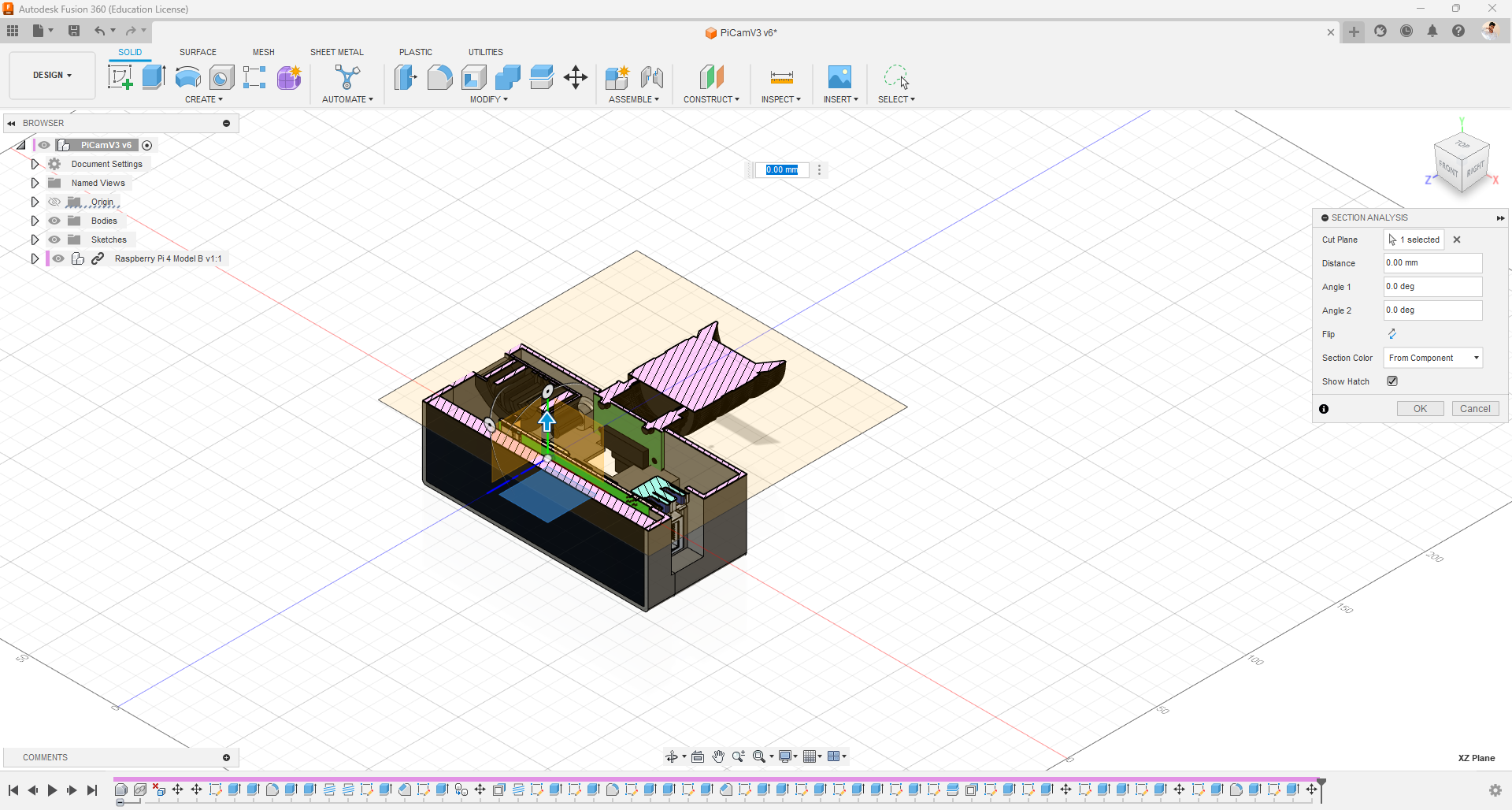Open the Help question mark icon
The width and height of the screenshot is (1512, 810).
coord(1458,31)
